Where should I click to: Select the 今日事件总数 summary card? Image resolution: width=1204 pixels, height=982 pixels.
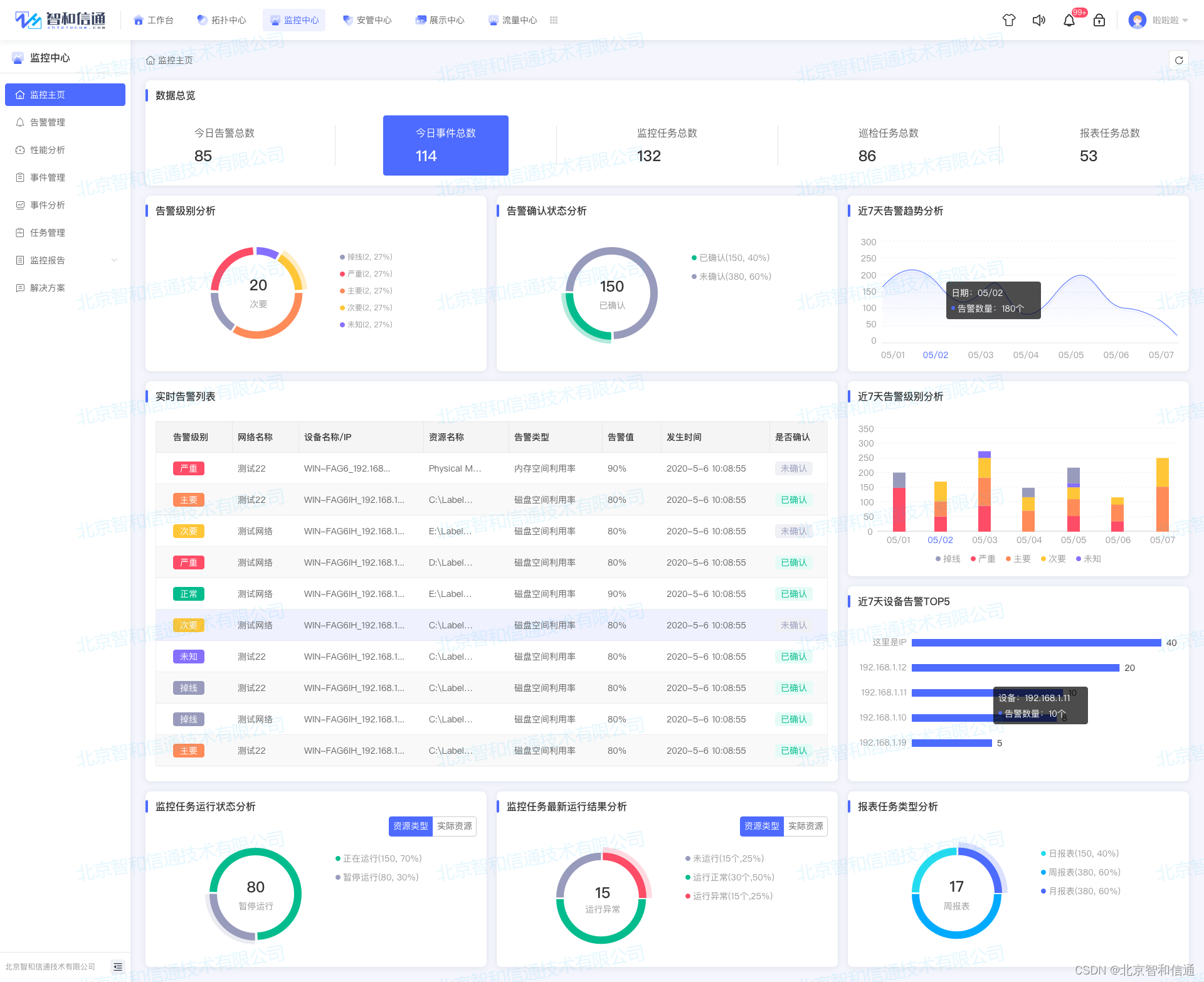pos(445,145)
